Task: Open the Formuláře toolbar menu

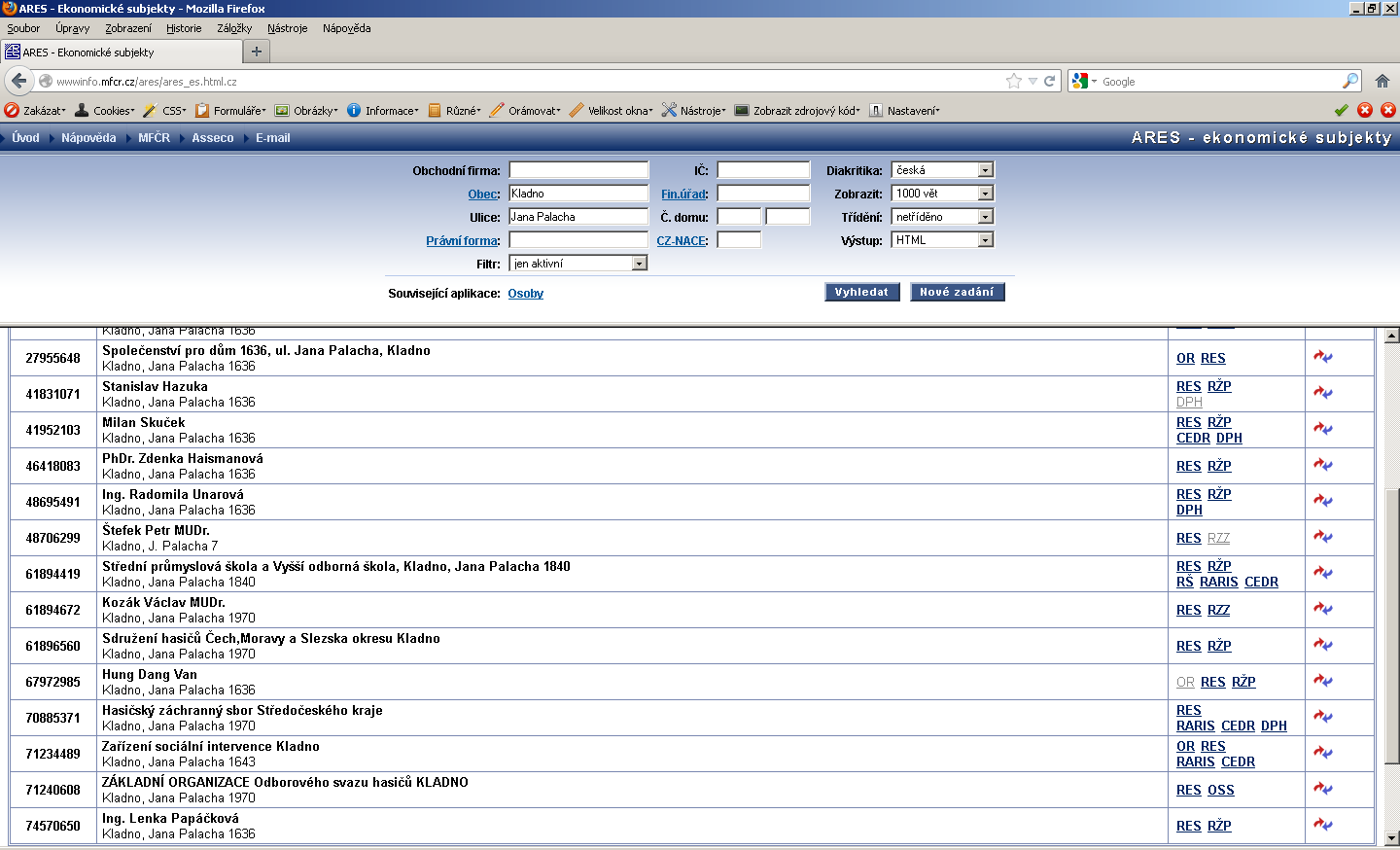Action: pyautogui.click(x=230, y=111)
